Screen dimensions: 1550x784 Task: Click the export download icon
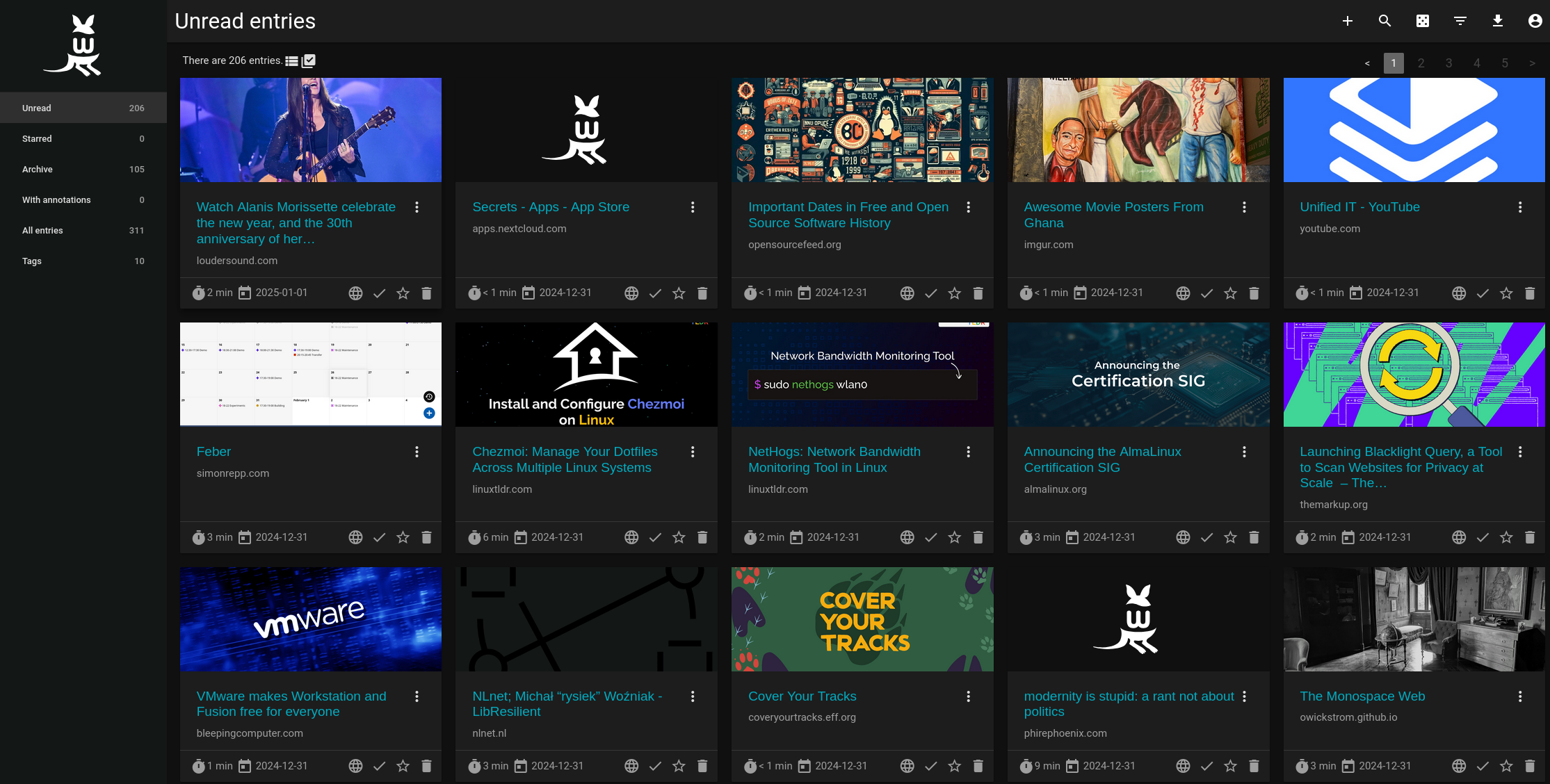[1498, 21]
